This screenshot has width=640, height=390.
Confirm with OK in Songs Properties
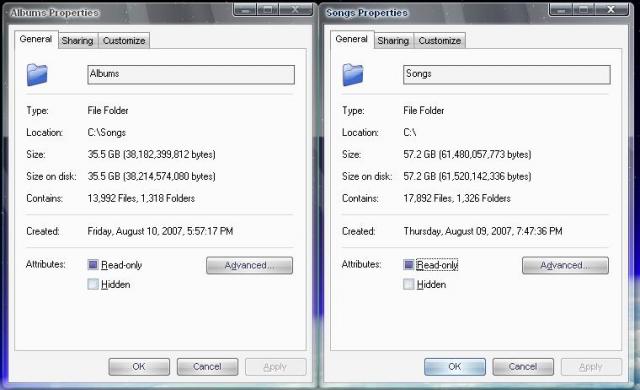(455, 367)
